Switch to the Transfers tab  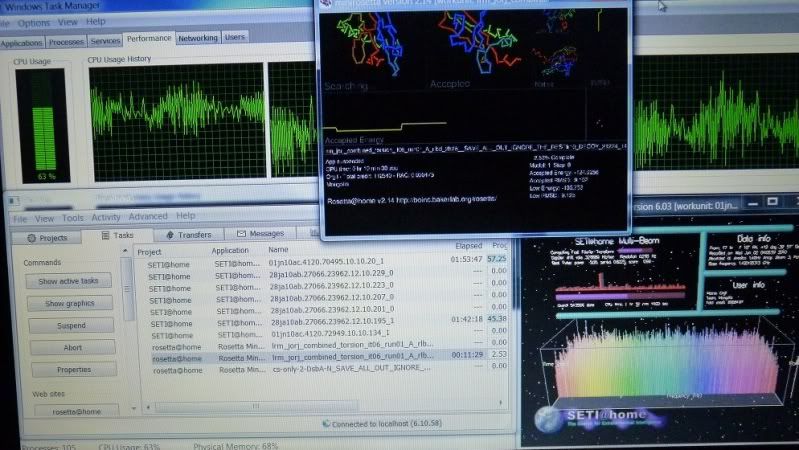click(189, 234)
